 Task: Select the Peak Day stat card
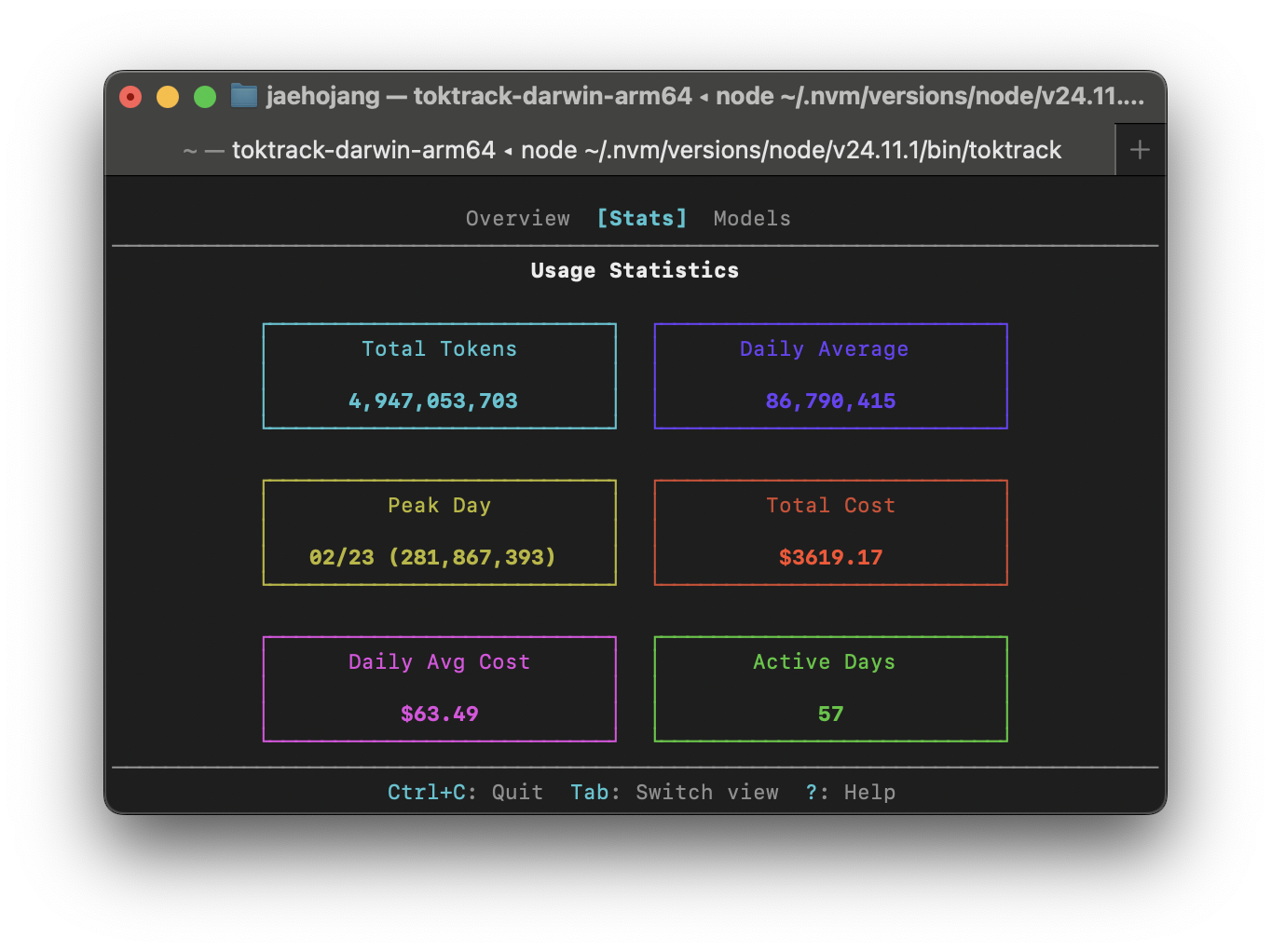pos(439,532)
